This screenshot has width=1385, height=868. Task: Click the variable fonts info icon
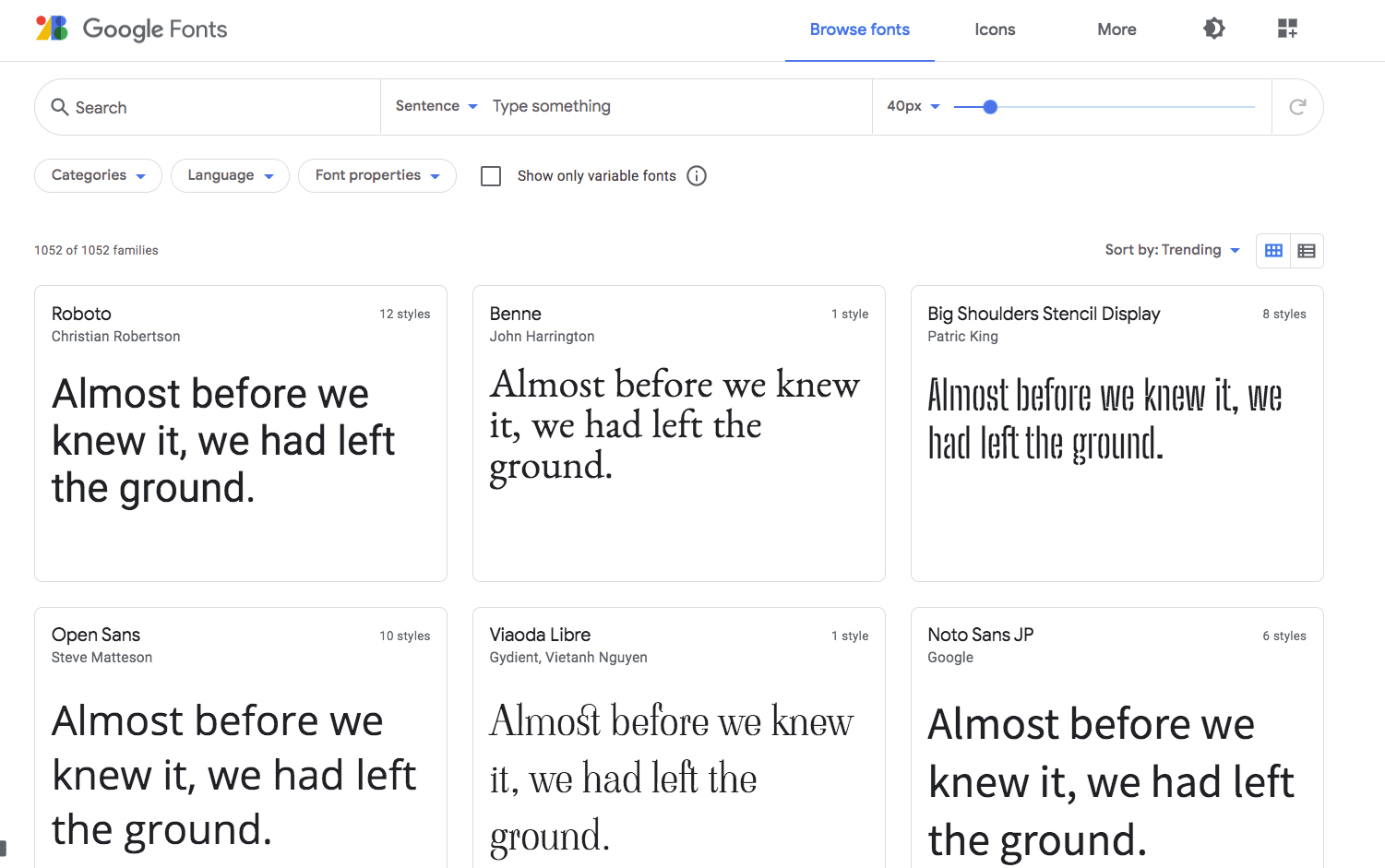(x=697, y=176)
